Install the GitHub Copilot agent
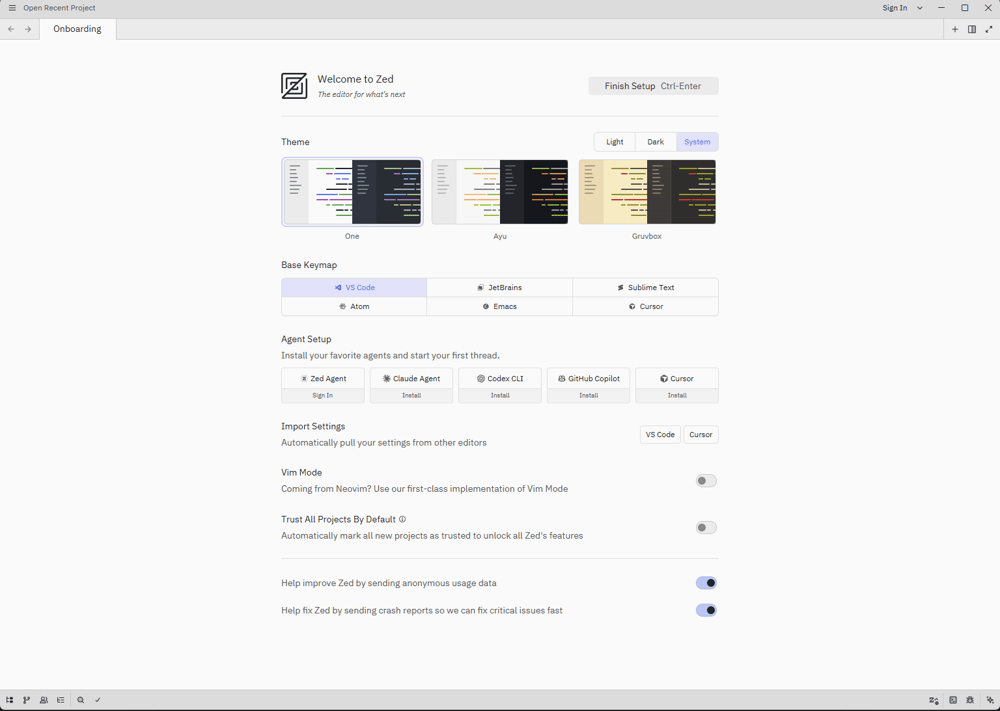Screen dimensions: 1000x711 pyautogui.click(x=588, y=395)
